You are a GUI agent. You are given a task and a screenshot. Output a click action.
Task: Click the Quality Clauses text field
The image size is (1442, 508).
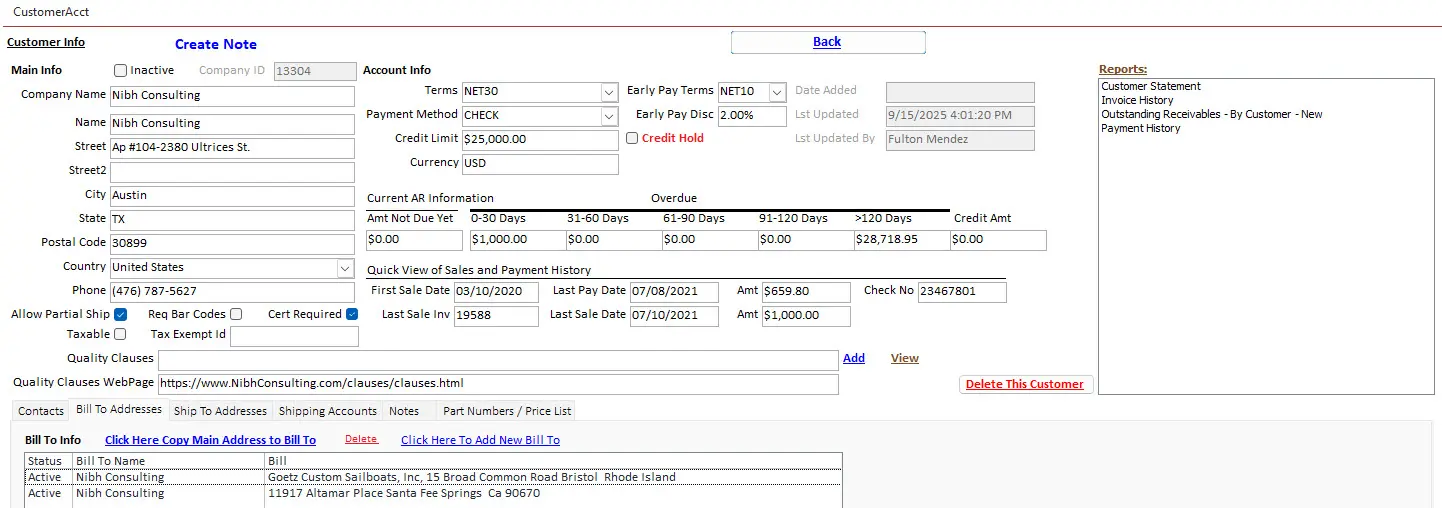click(x=498, y=360)
